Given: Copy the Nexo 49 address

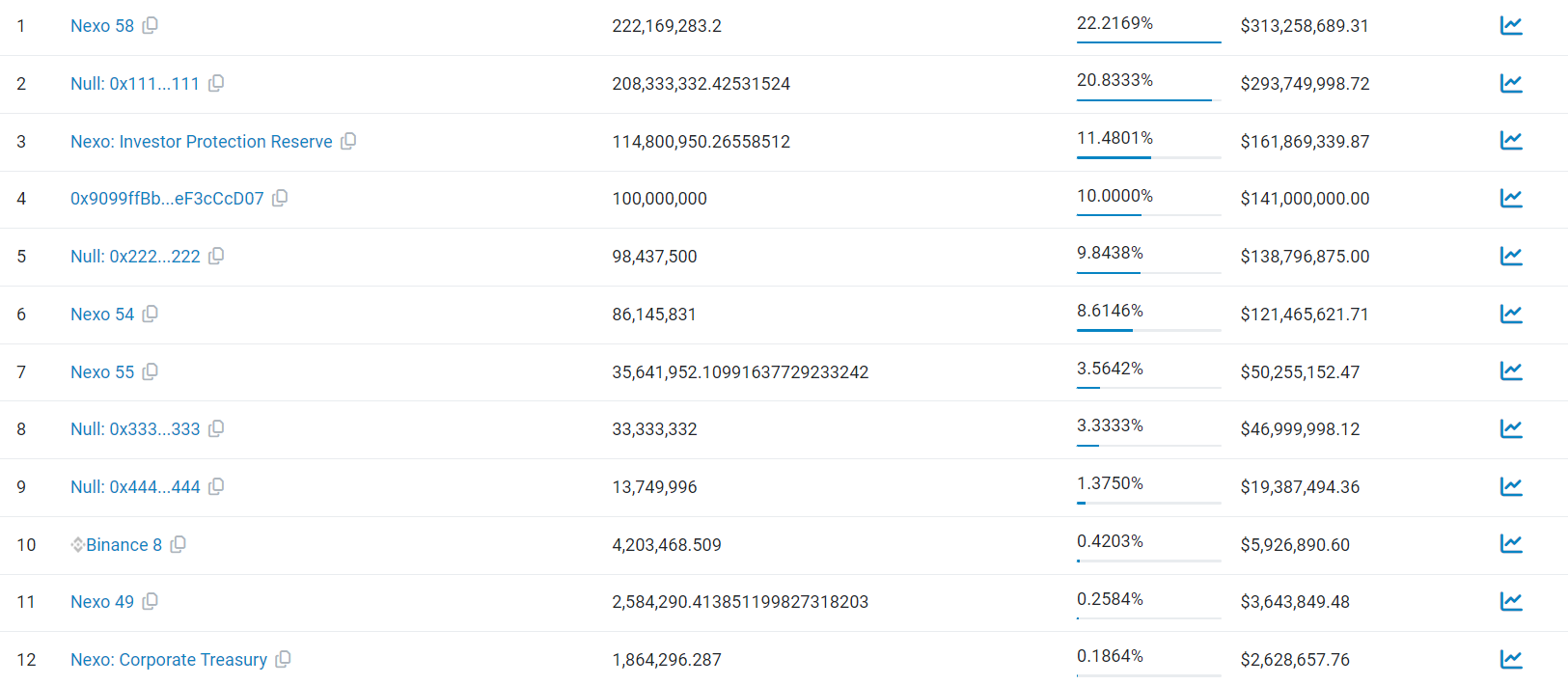Looking at the screenshot, I should 150,601.
